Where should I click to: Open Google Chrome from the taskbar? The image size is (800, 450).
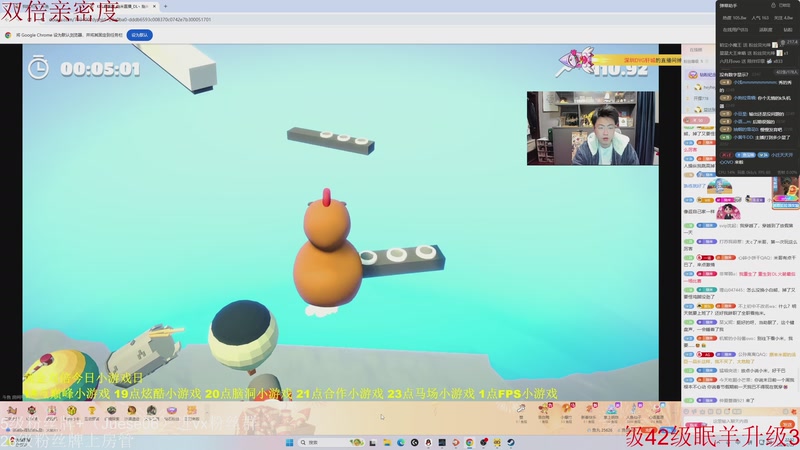point(469,442)
